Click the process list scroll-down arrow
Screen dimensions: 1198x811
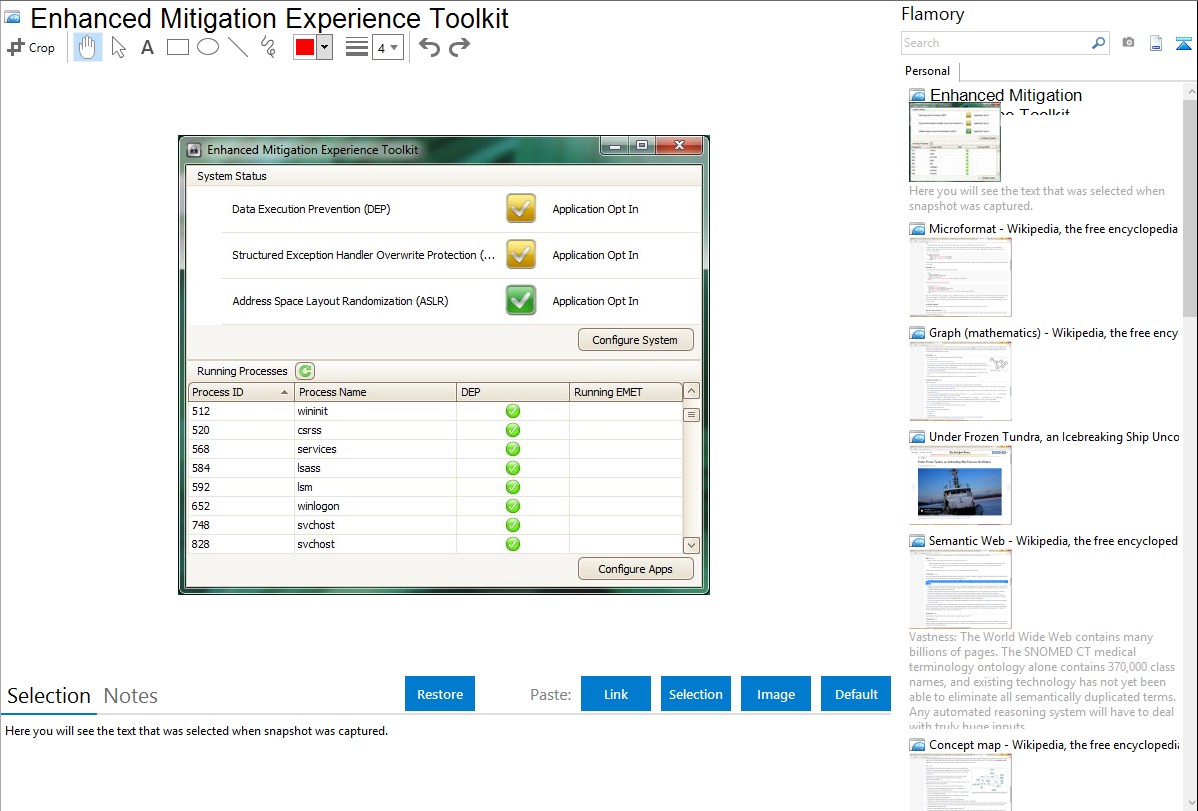pos(691,545)
